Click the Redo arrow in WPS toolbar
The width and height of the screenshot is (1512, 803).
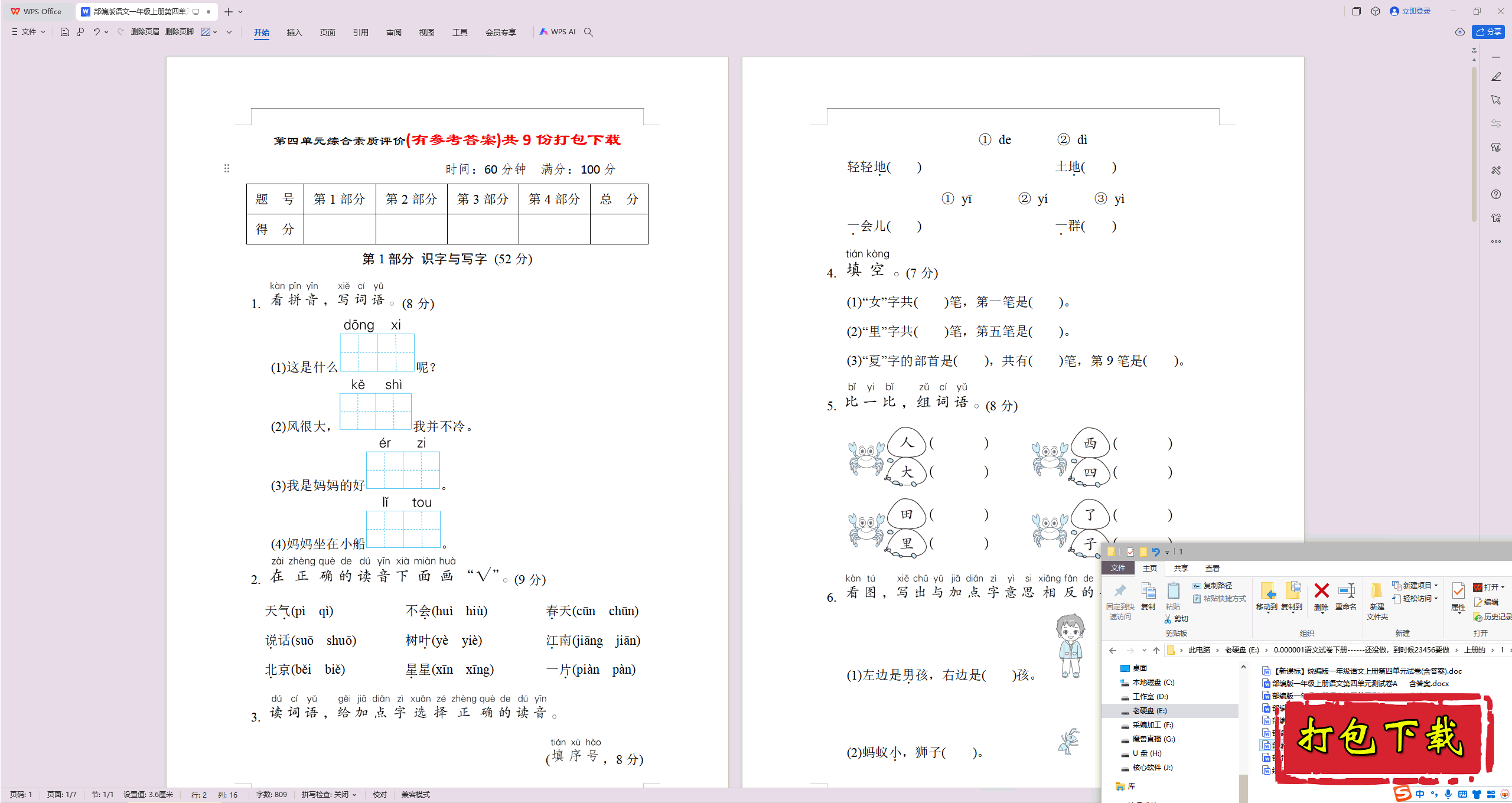coord(120,32)
